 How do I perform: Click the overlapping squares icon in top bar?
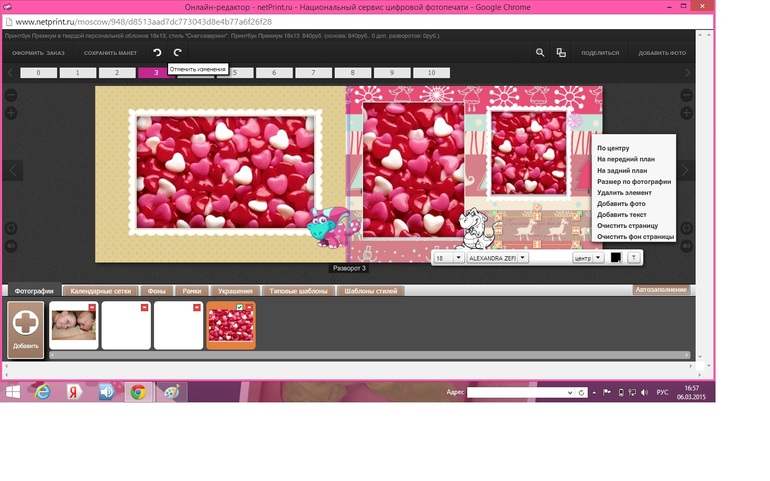pos(561,52)
